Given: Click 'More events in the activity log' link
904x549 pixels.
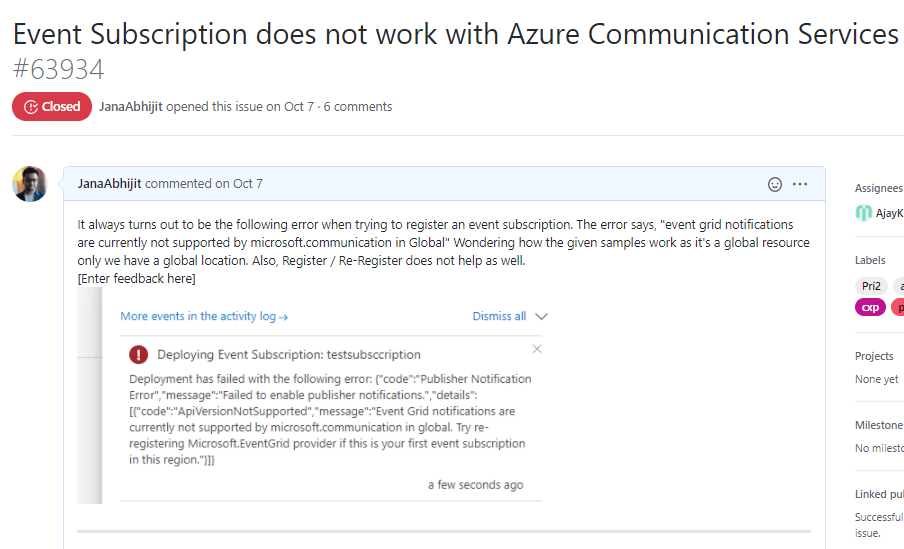Looking at the screenshot, I should coord(204,316).
